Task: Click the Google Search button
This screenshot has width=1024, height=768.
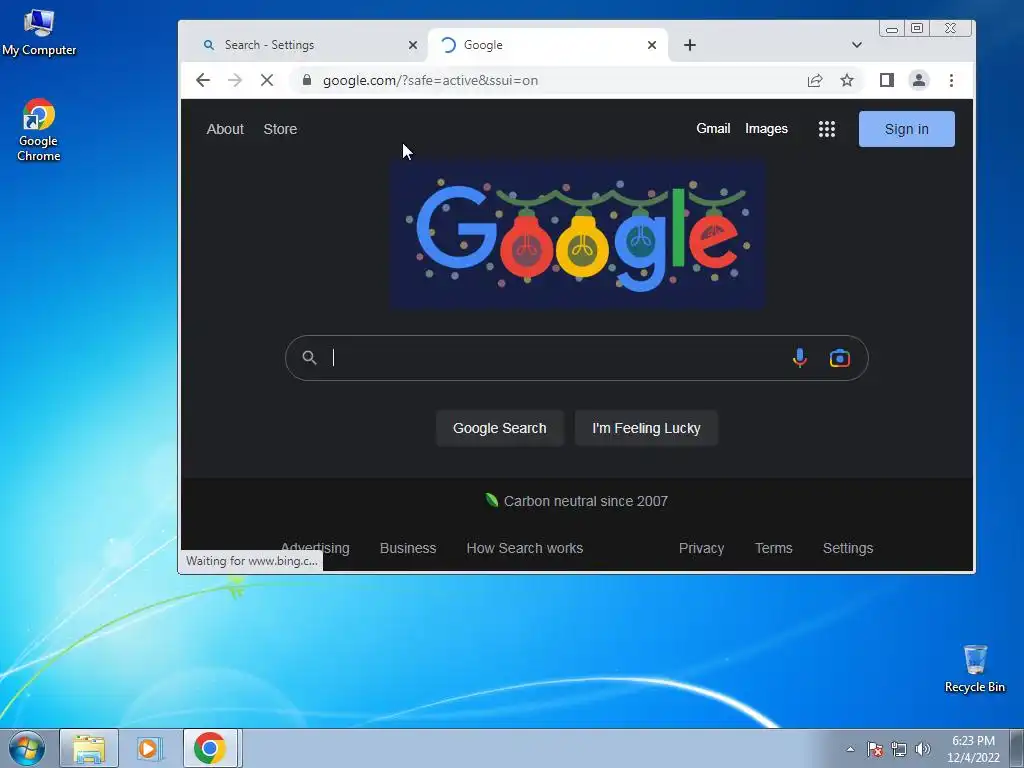Action: 500,428
